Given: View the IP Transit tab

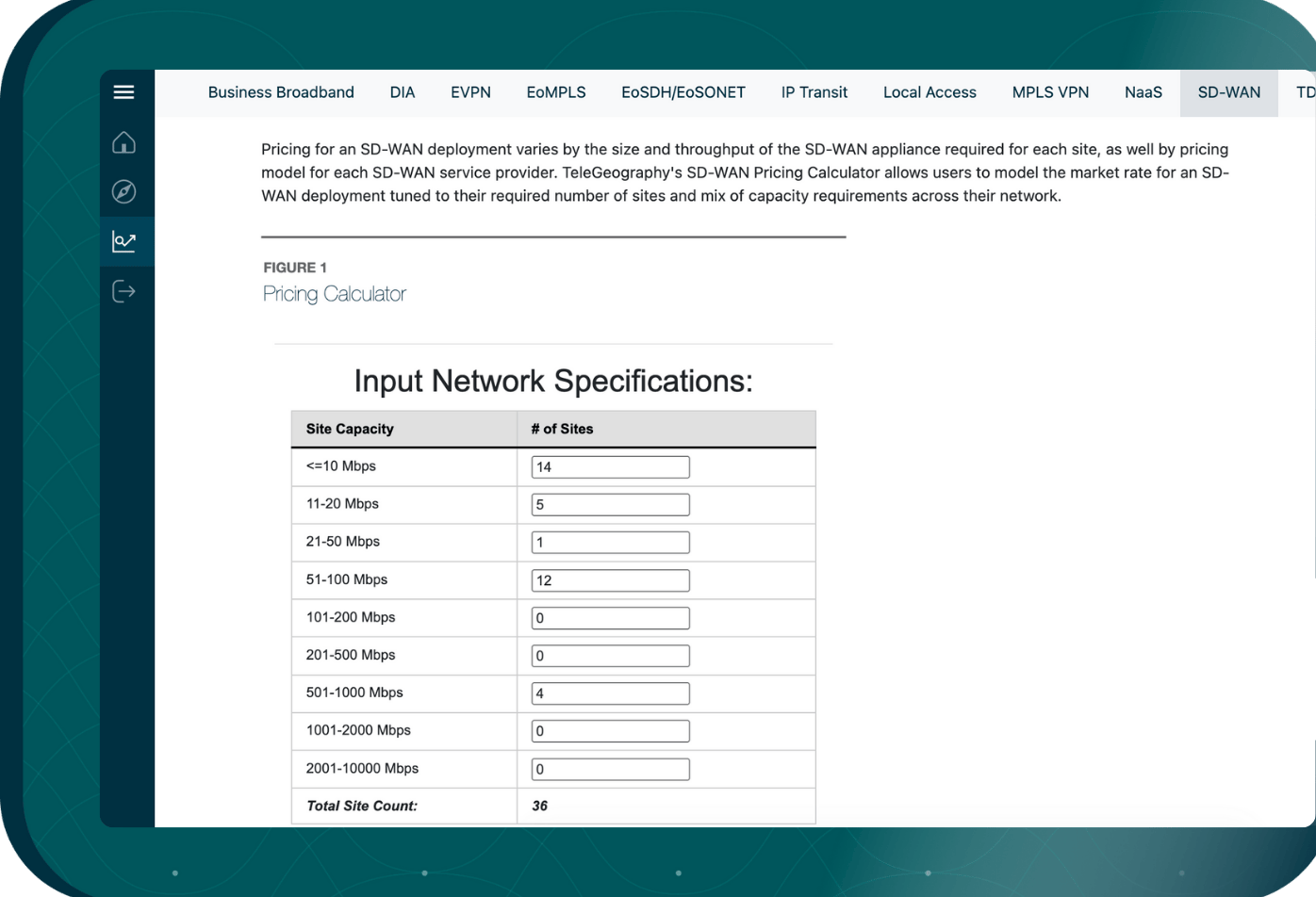Looking at the screenshot, I should coord(814,92).
